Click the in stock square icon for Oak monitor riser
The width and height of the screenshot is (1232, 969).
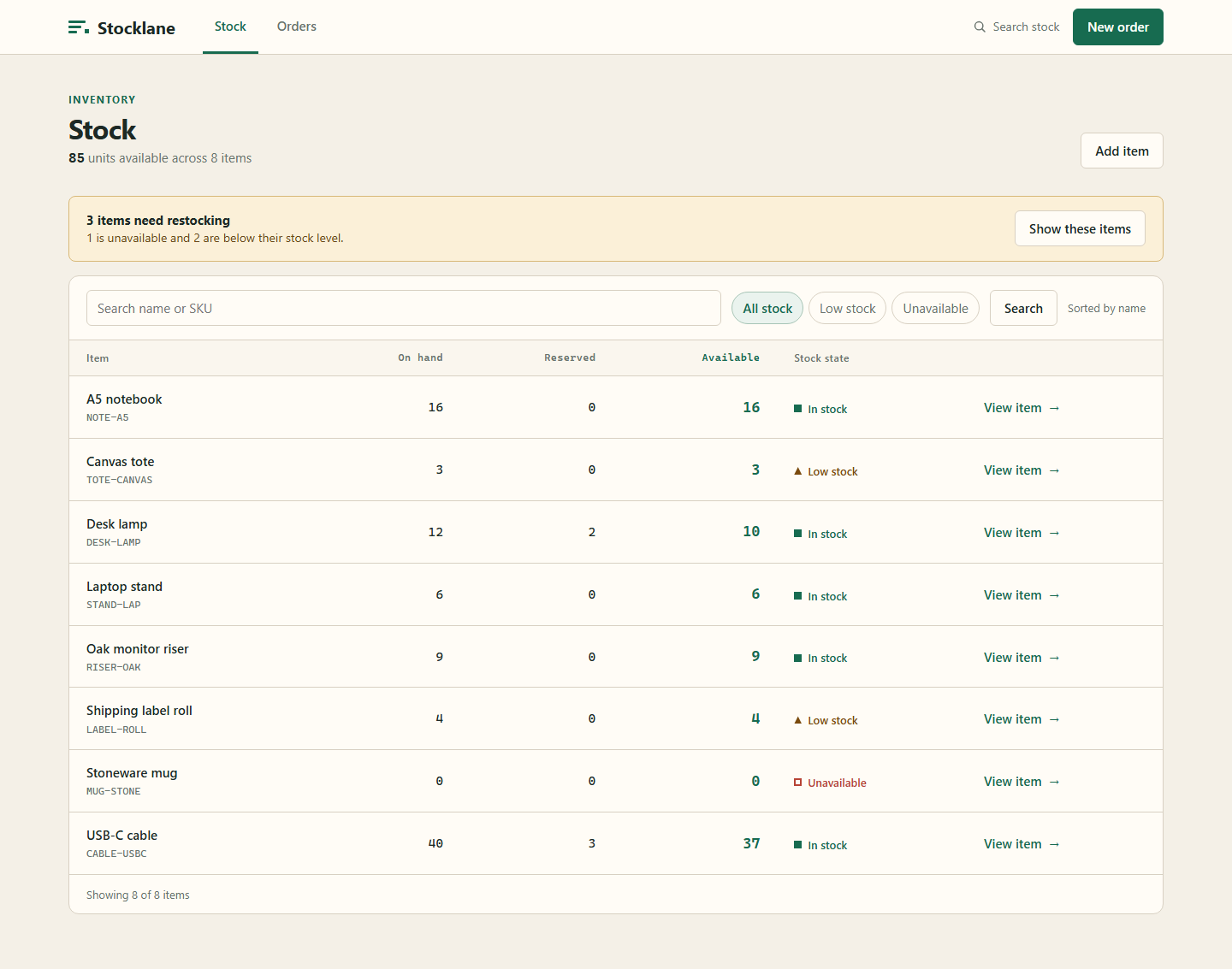pos(798,658)
